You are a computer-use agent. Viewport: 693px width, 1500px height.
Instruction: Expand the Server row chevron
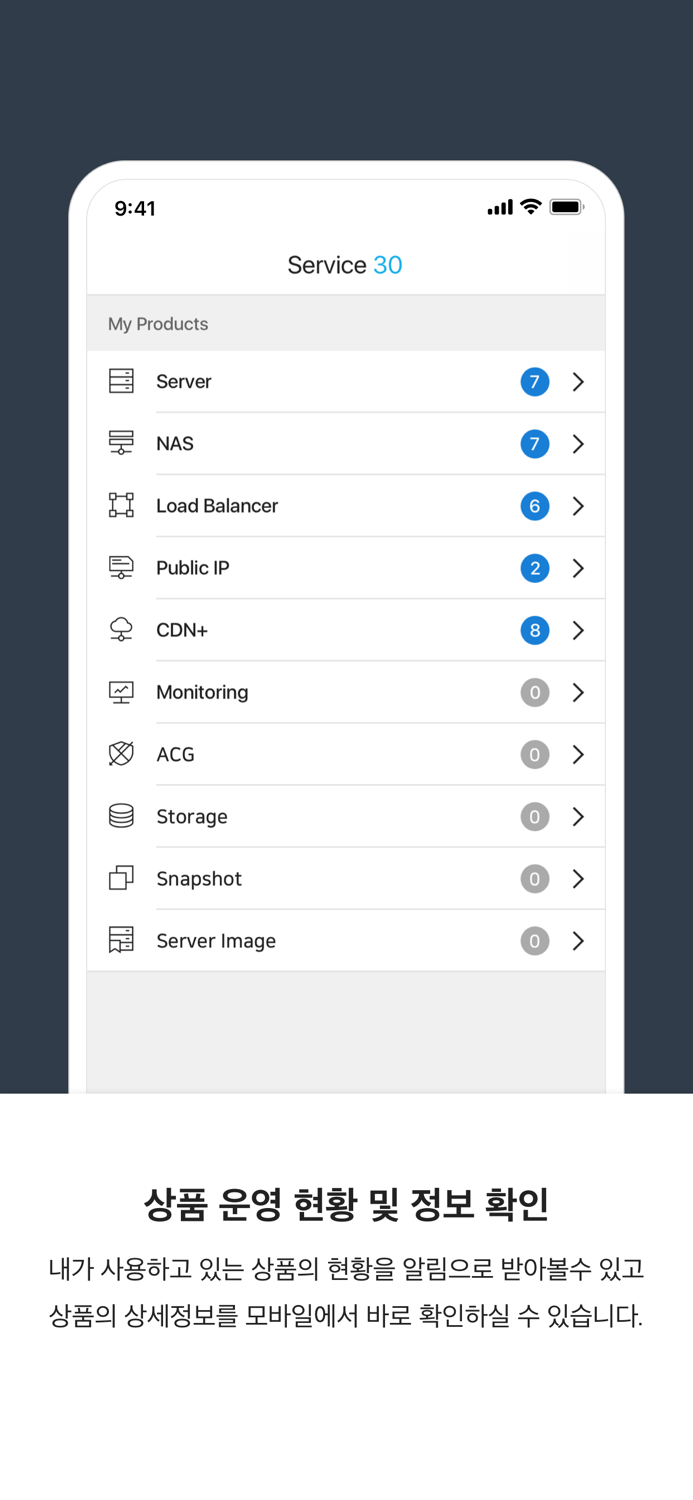click(x=578, y=382)
